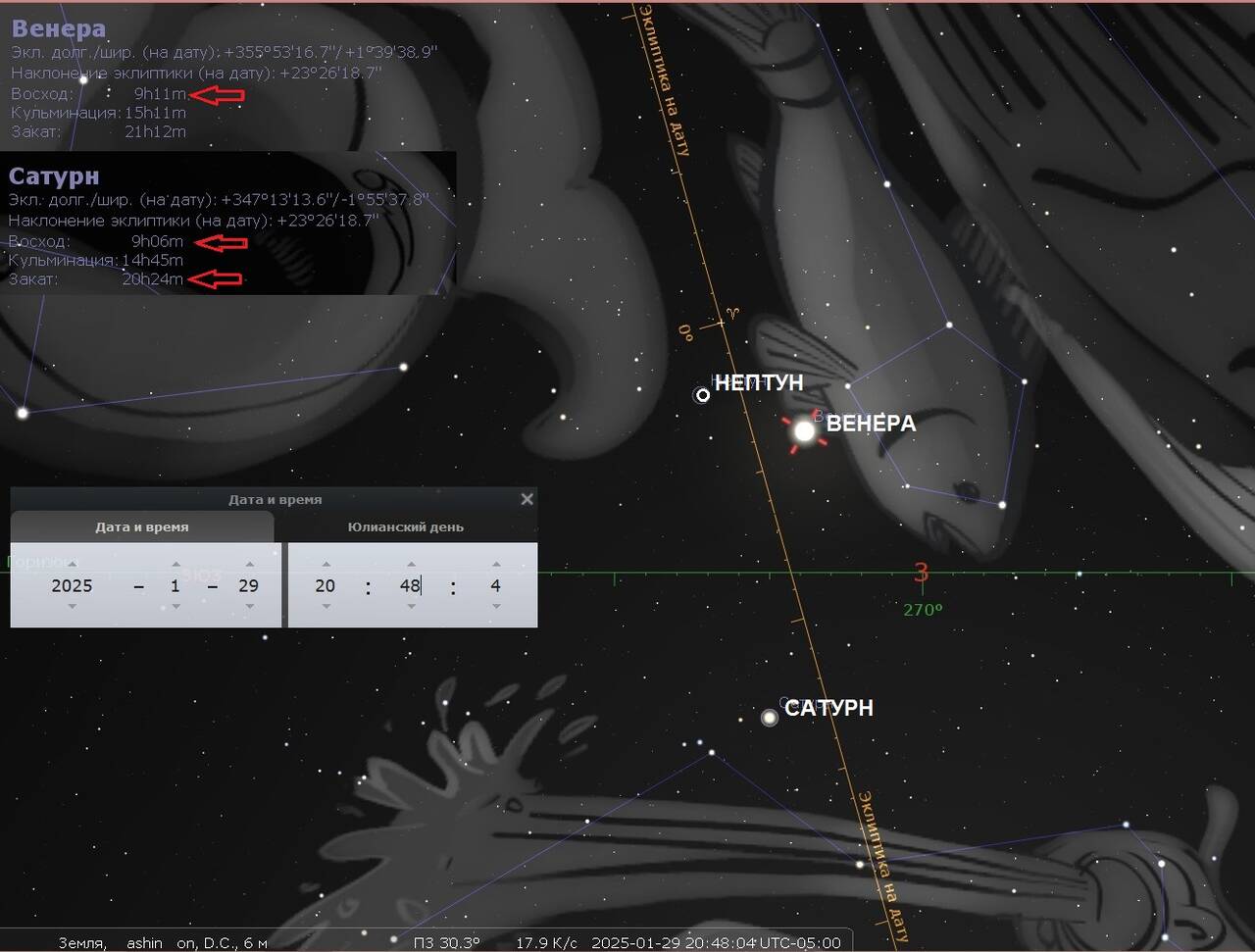Click the Сатурн heading in the info panel
Screen dimensions: 1255x952
tap(54, 175)
